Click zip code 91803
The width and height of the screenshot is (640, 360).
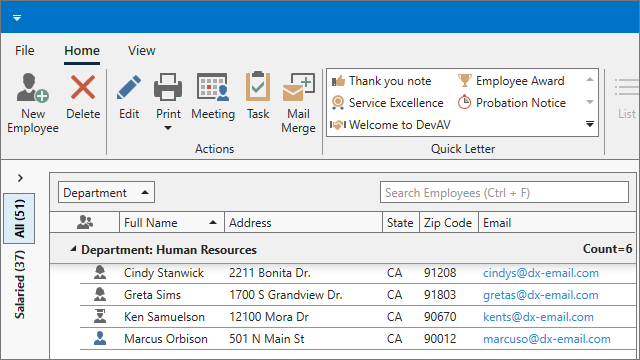(x=440, y=295)
